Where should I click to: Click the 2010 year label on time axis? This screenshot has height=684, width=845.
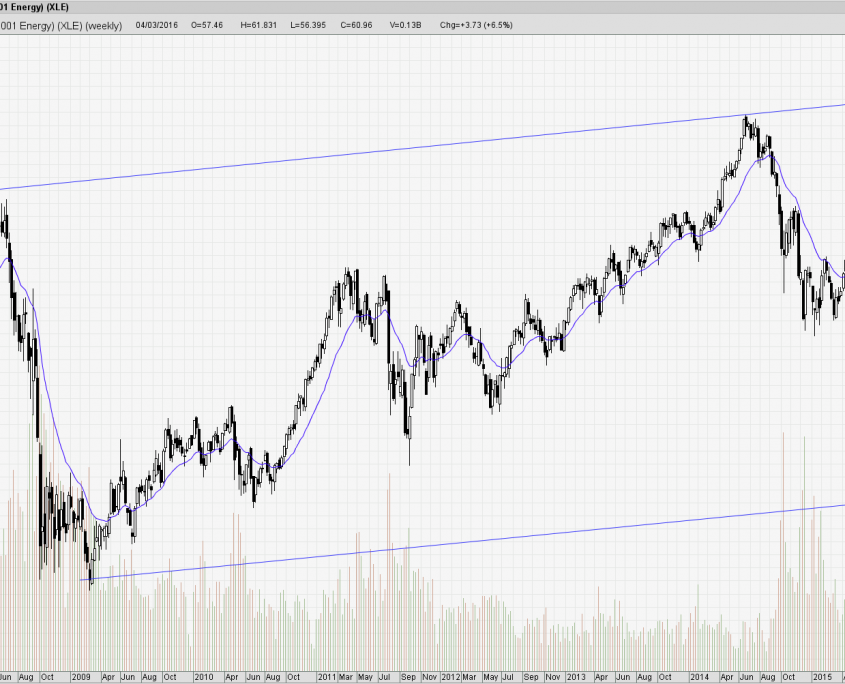point(204,677)
